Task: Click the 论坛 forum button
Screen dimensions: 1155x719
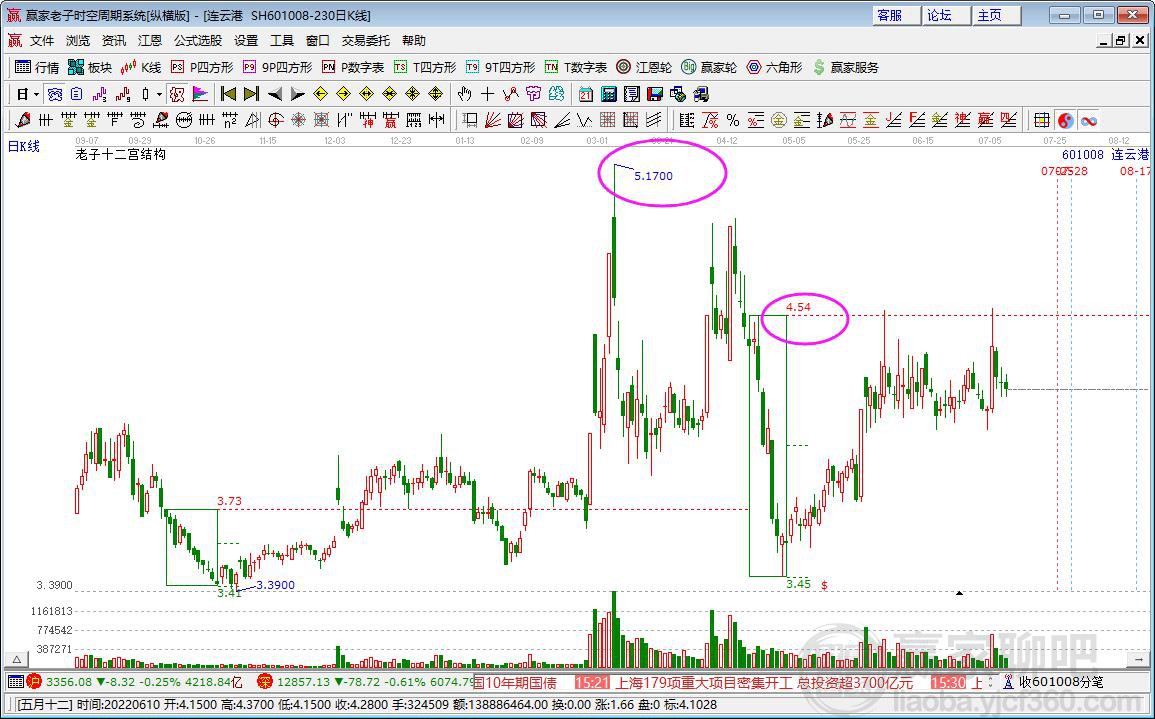Action: click(x=947, y=15)
